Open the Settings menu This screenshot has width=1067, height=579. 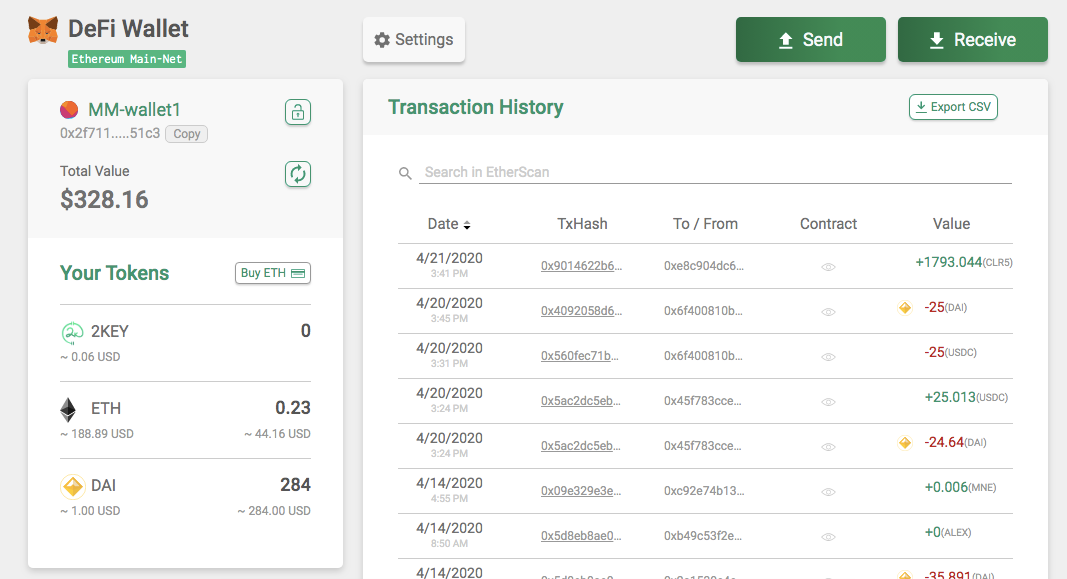coord(413,40)
